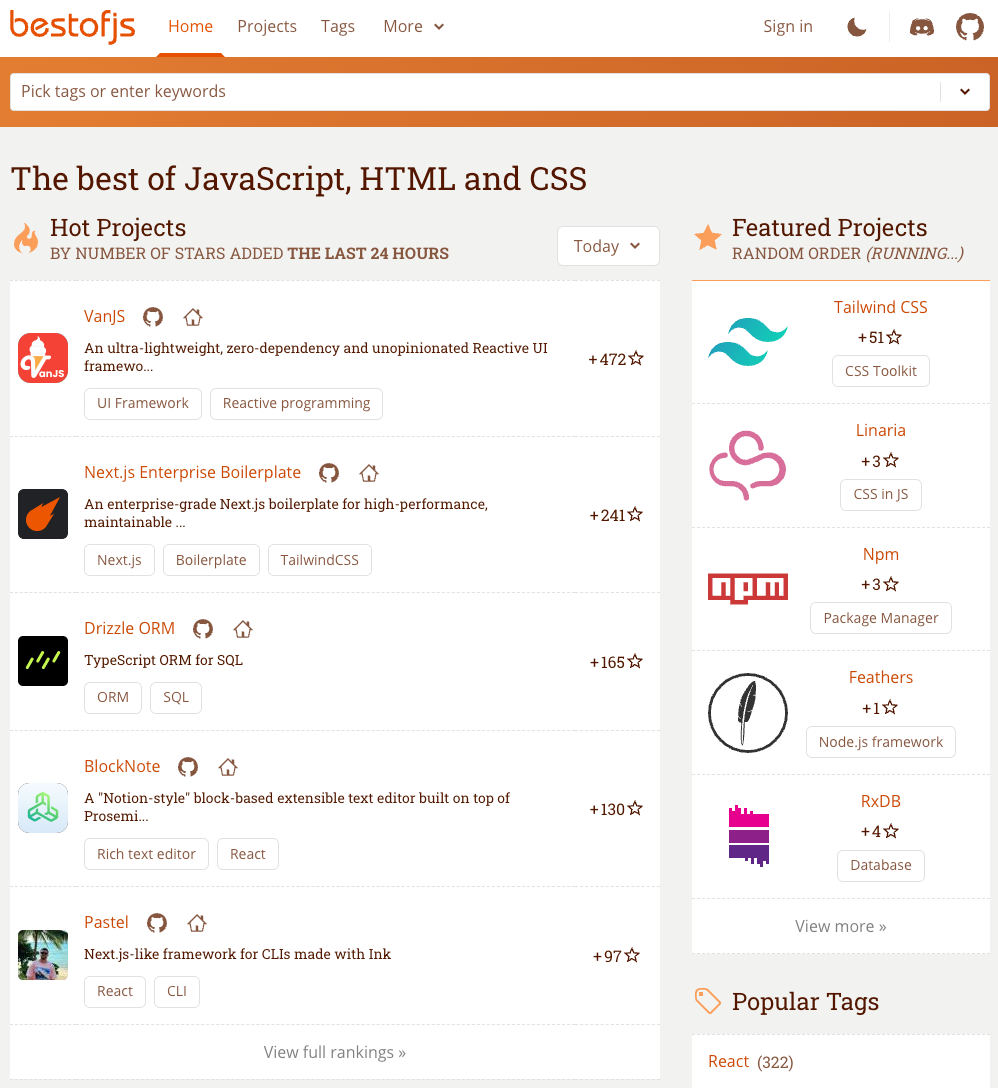Click the GitHub icon in header
Viewport: 998px width, 1088px height.
(970, 27)
